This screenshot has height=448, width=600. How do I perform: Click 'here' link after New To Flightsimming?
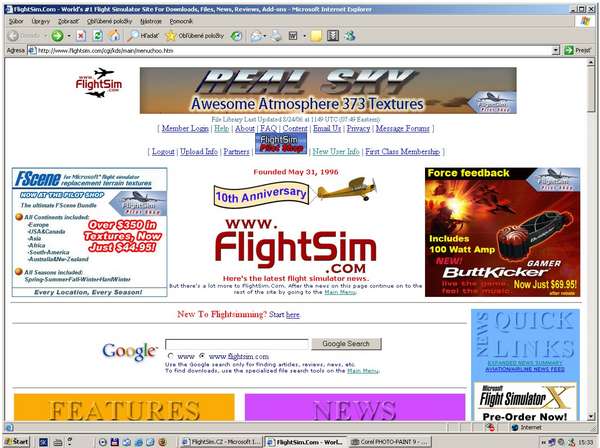[293, 315]
